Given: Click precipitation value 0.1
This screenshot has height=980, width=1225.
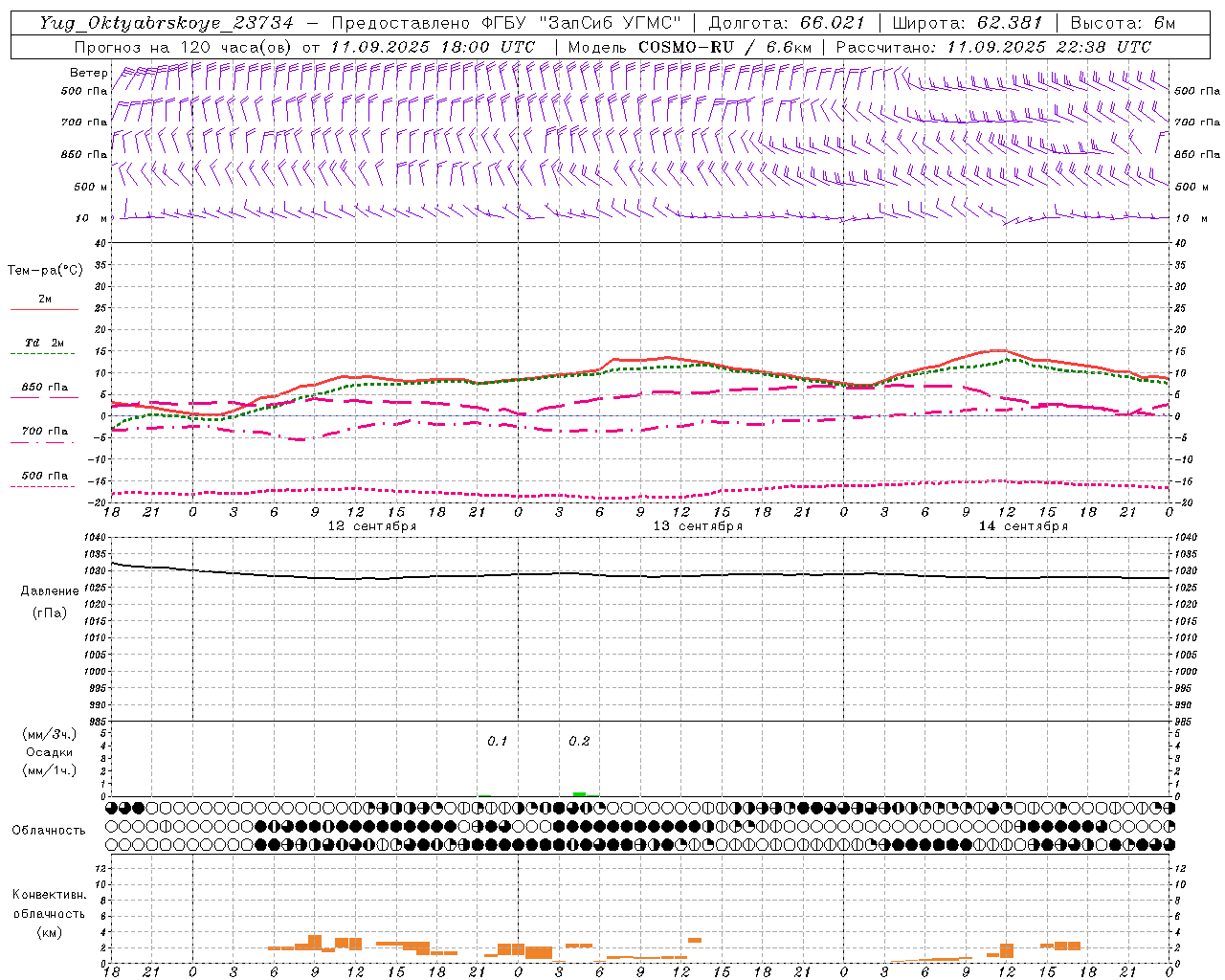Looking at the screenshot, I should [x=498, y=742].
